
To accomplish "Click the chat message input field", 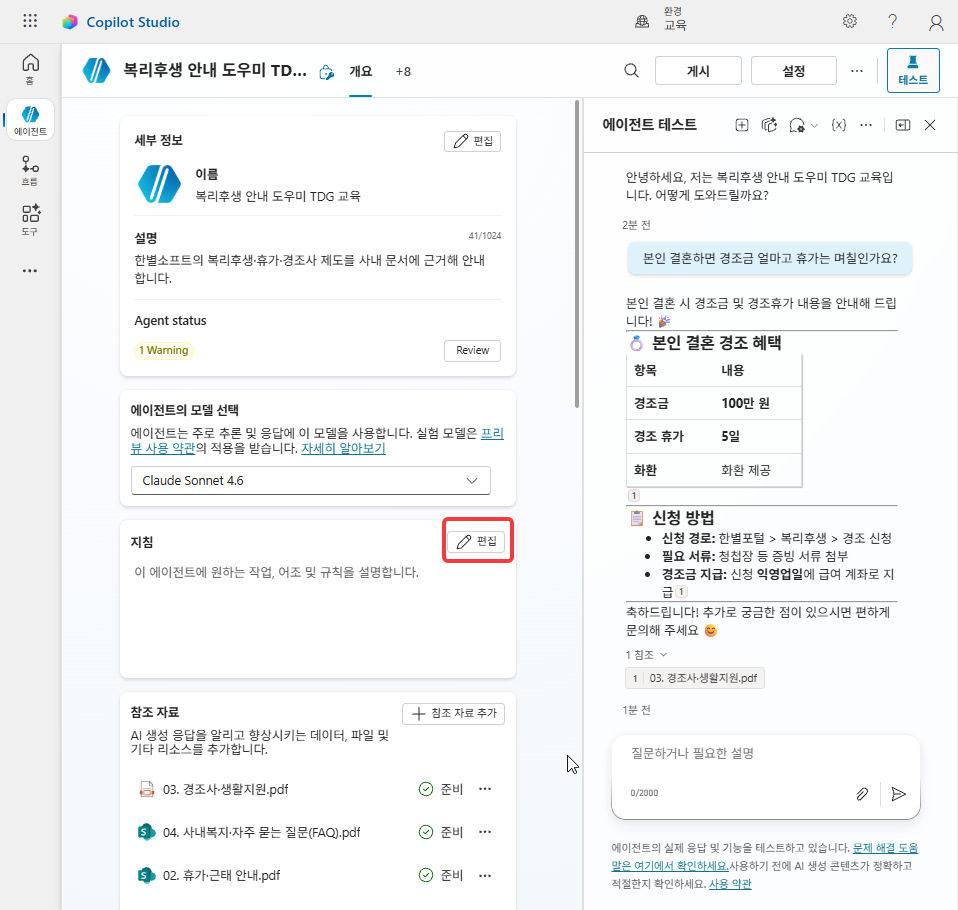I will coord(765,753).
